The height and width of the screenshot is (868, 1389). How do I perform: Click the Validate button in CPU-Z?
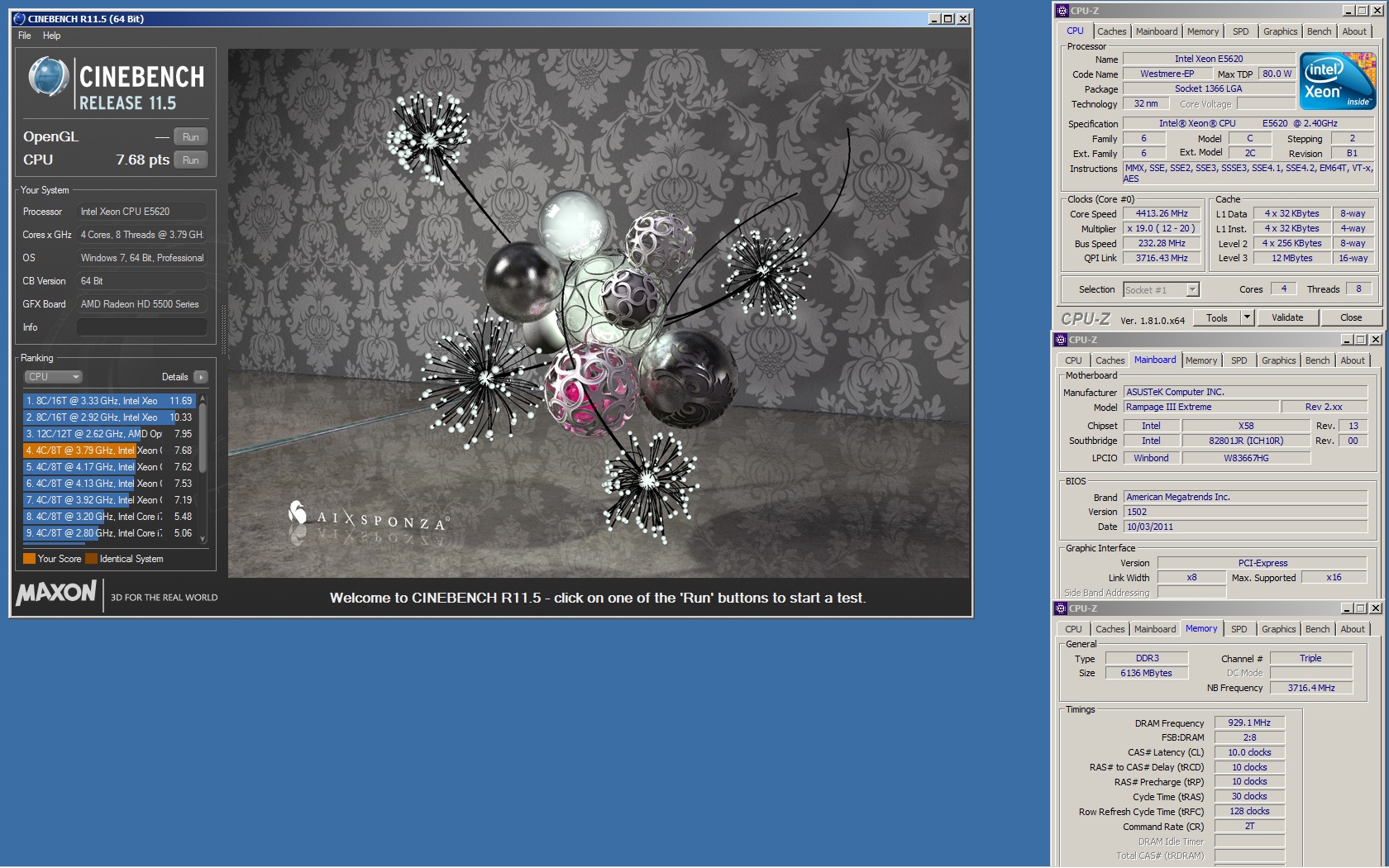point(1287,317)
